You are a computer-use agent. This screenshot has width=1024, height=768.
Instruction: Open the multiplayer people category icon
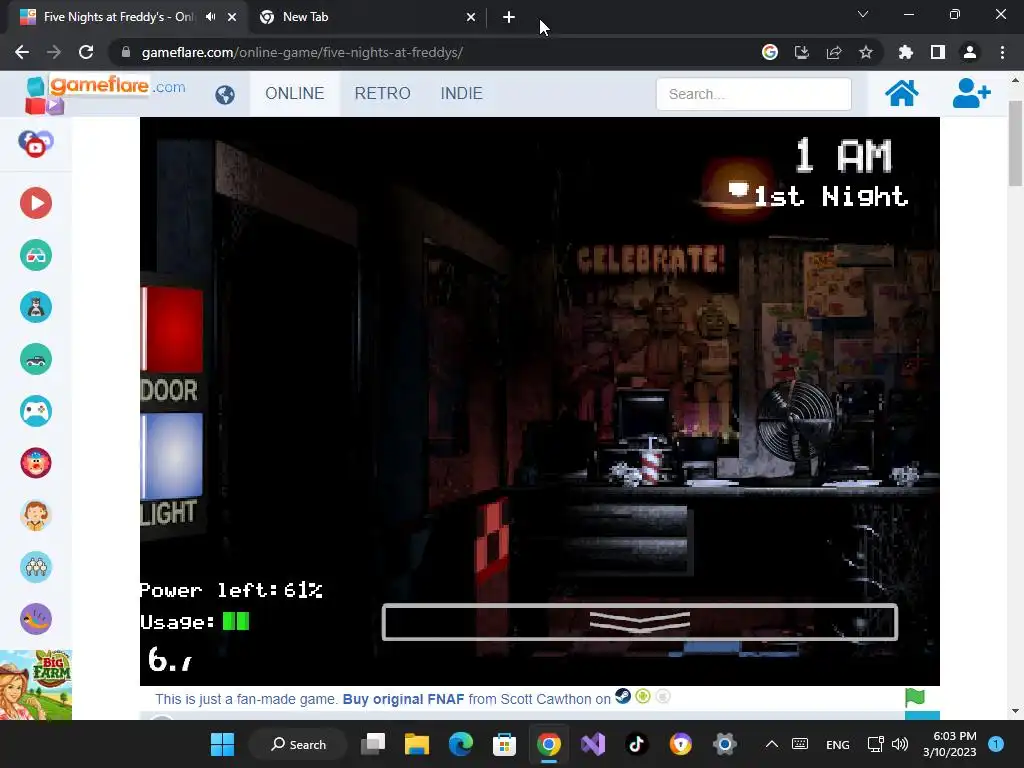coord(36,567)
